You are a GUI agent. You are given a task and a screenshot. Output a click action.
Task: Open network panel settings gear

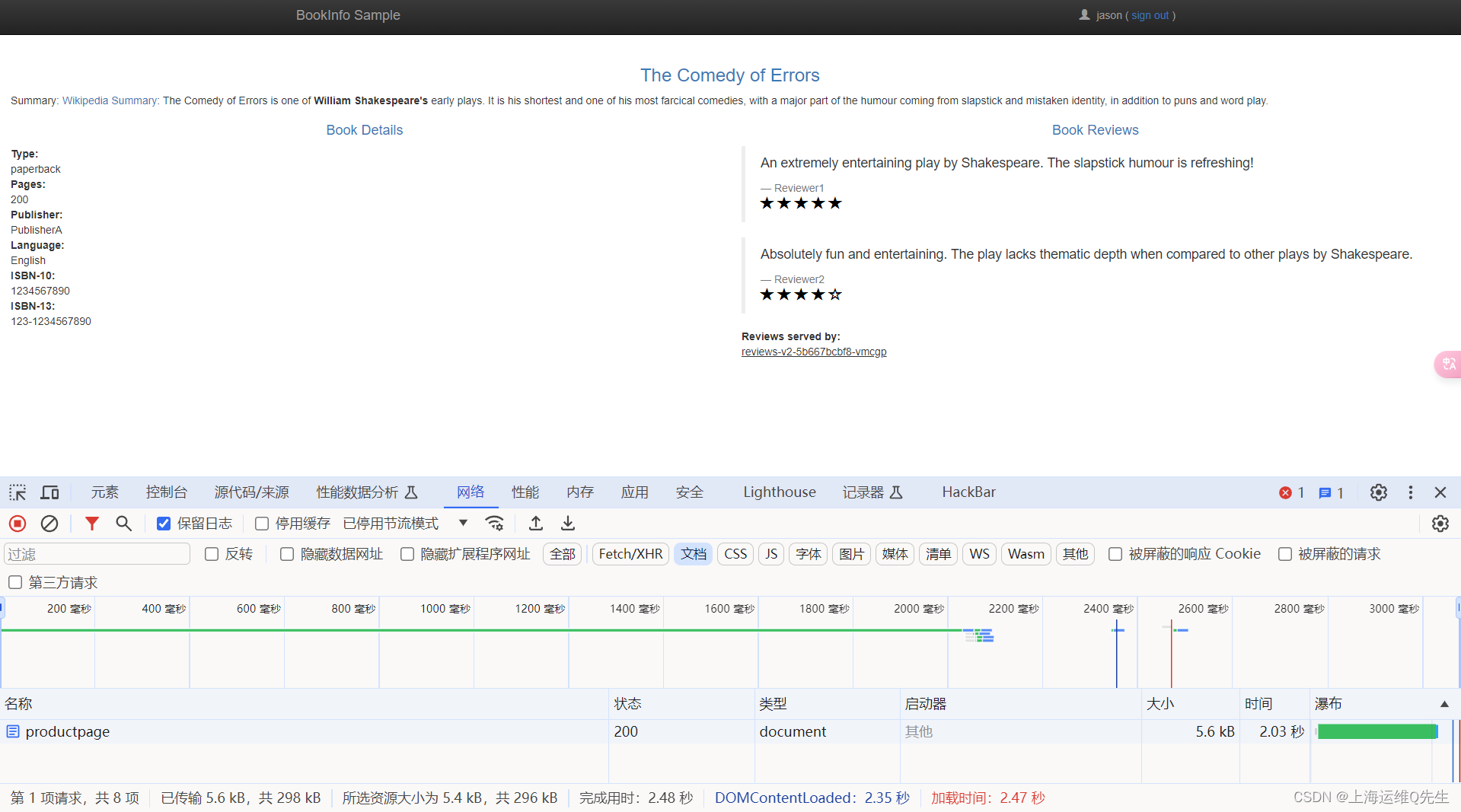(1440, 524)
